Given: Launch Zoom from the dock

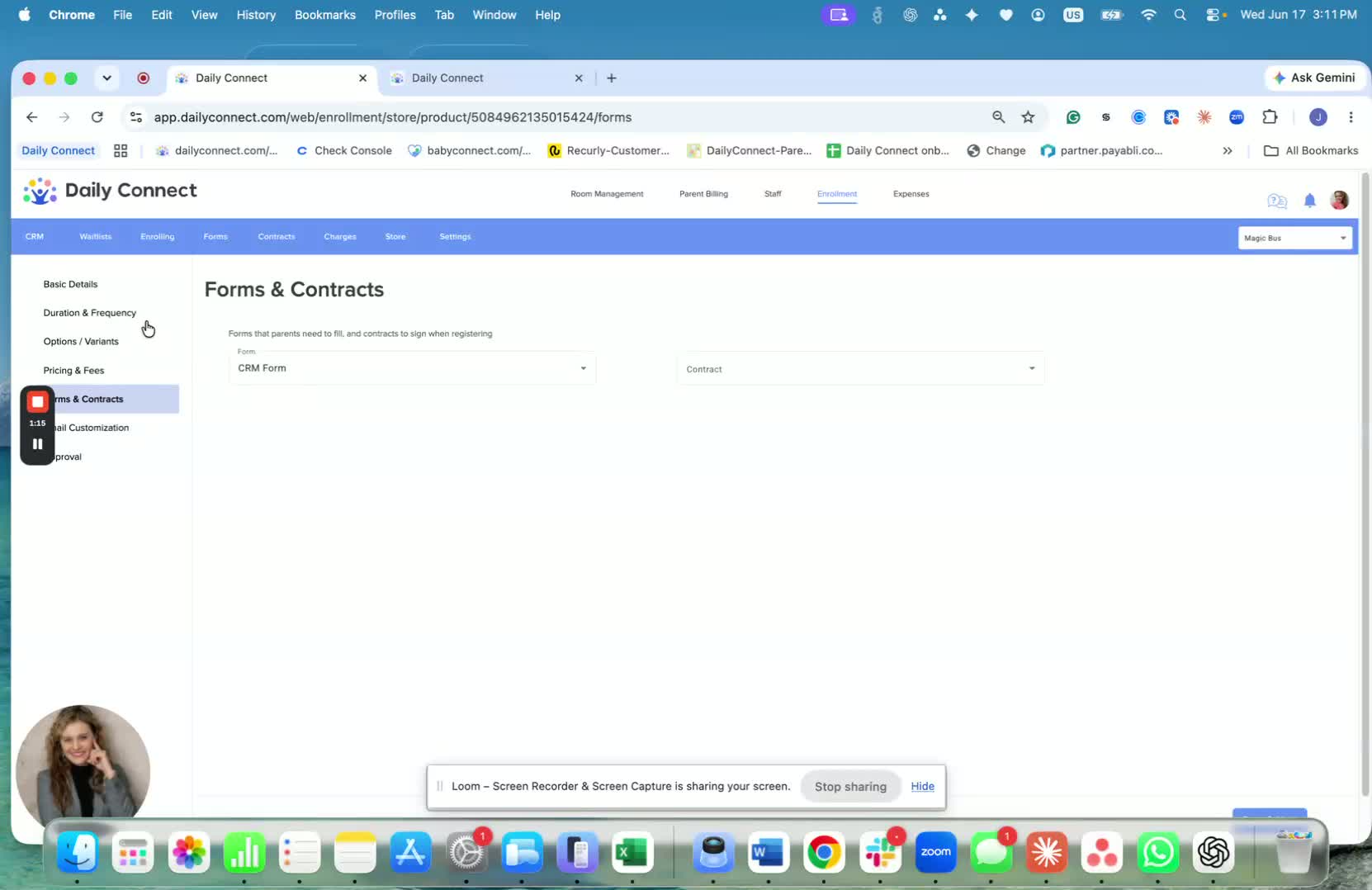Looking at the screenshot, I should tap(935, 852).
